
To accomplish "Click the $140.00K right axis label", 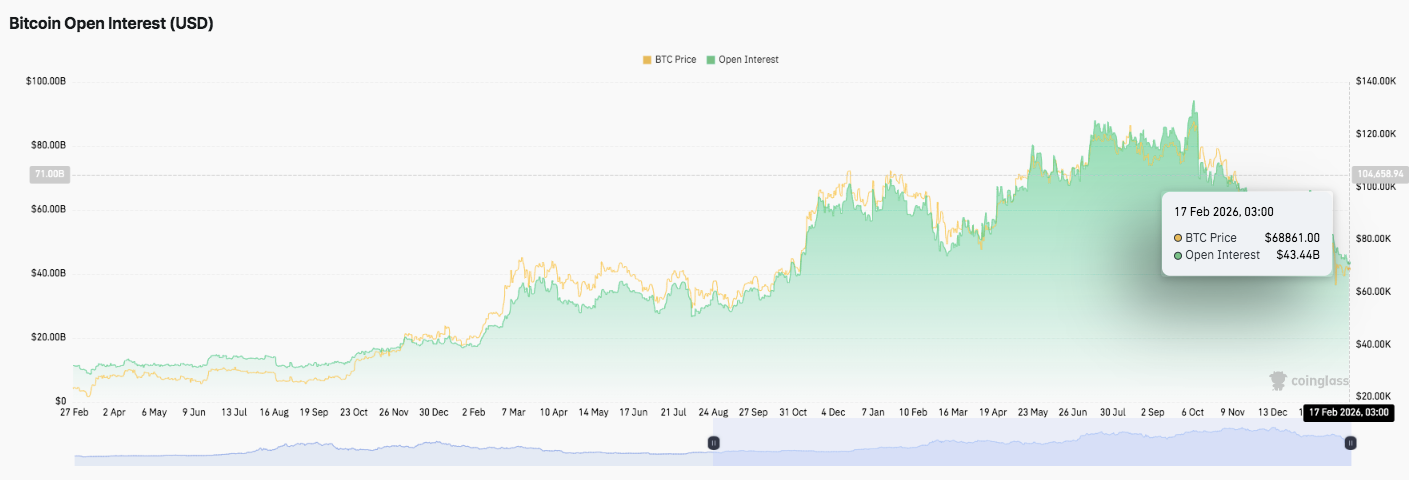I will click(x=1375, y=81).
